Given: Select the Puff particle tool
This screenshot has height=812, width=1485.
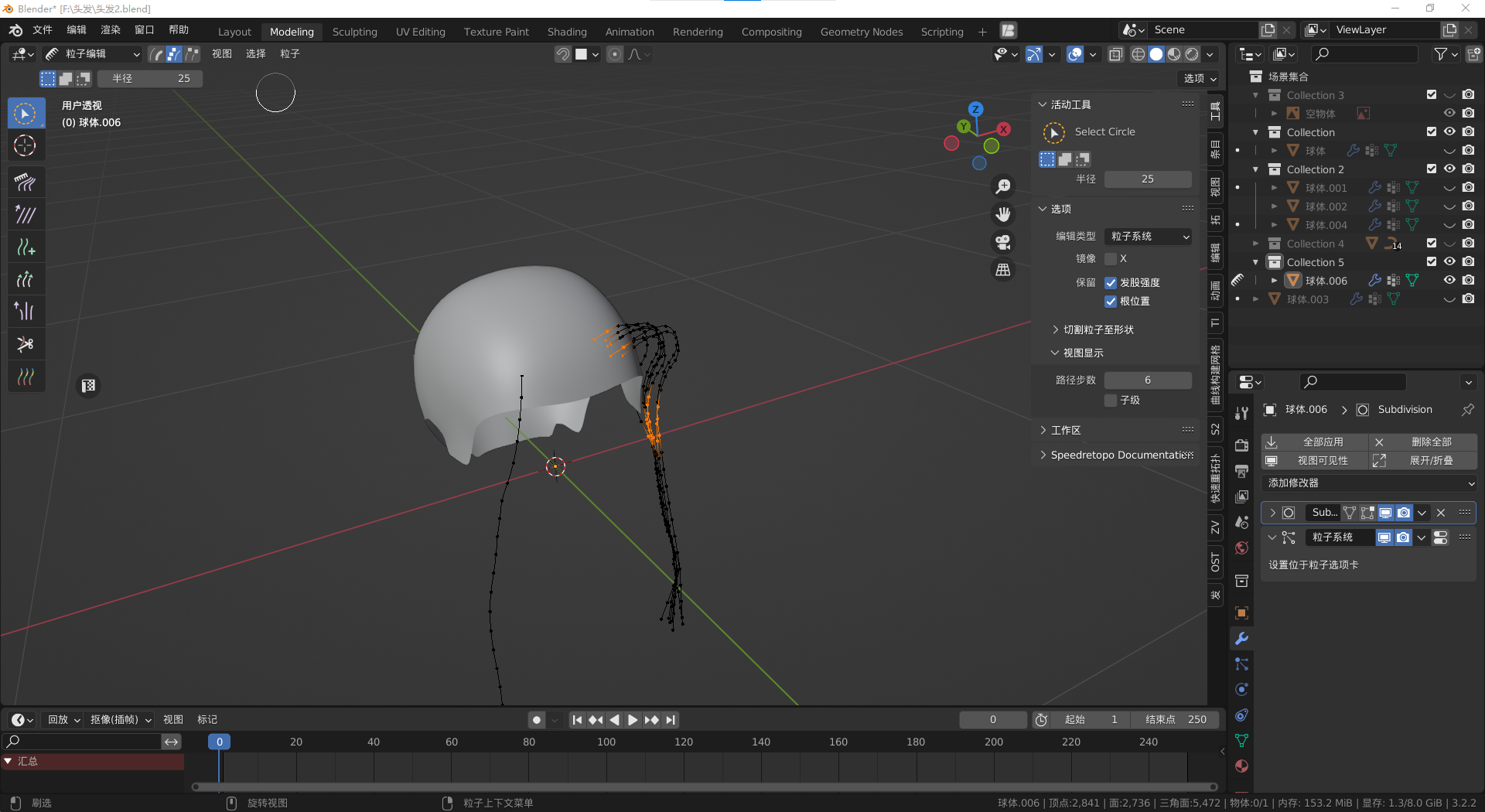Looking at the screenshot, I should point(26,312).
